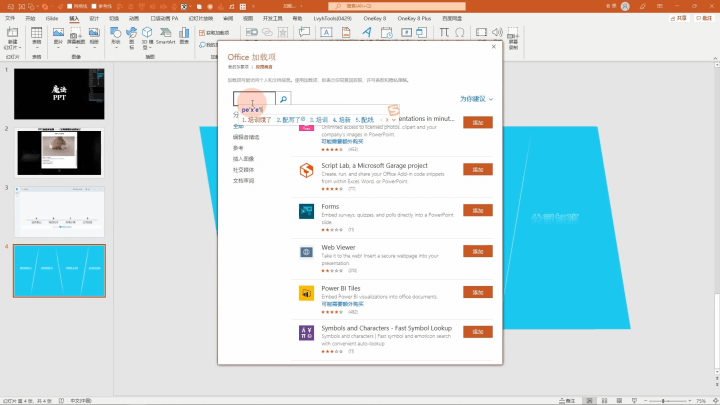Viewport: 720px width, 405px height.
Task: Click the Script Lab add-in icon
Action: pyautogui.click(x=306, y=170)
